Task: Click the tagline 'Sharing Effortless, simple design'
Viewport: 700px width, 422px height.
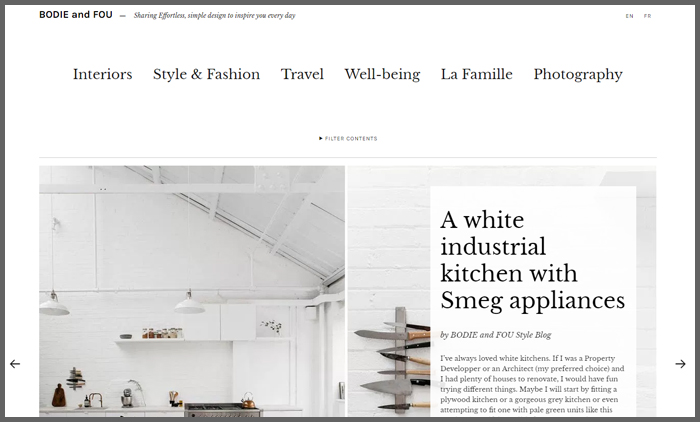Action: pos(215,16)
